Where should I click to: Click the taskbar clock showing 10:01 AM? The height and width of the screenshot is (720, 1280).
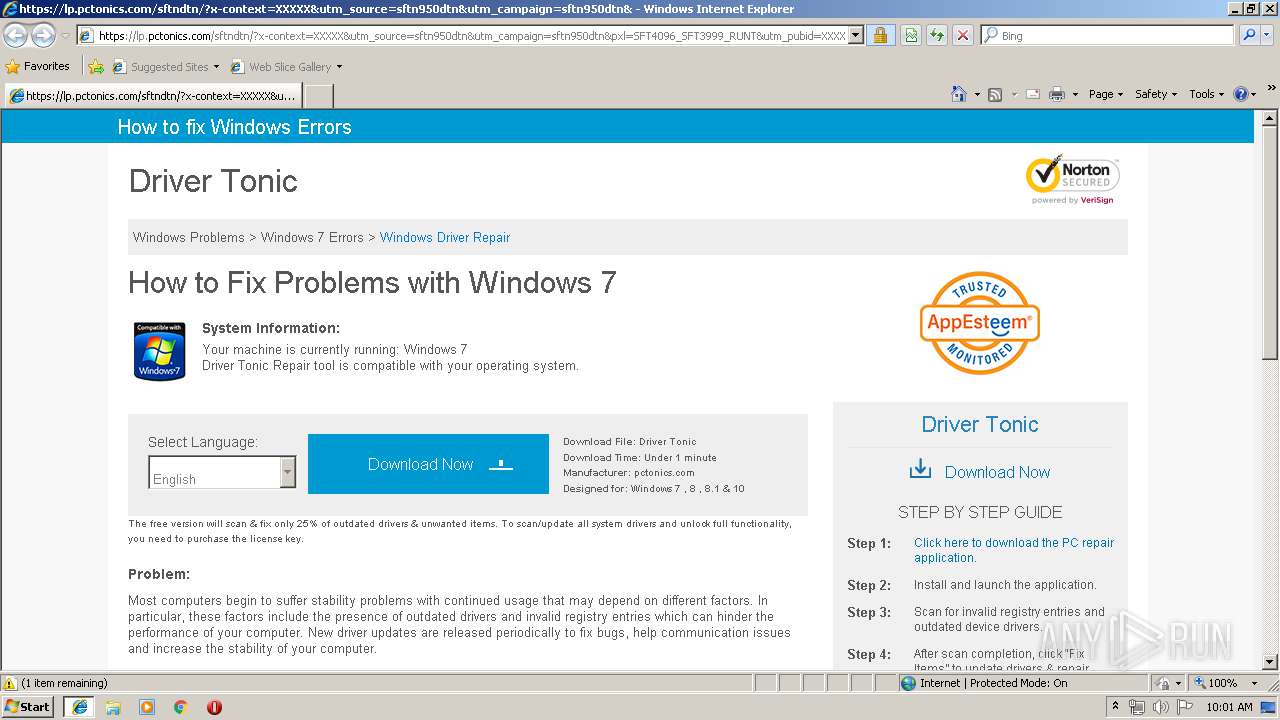pos(1230,707)
